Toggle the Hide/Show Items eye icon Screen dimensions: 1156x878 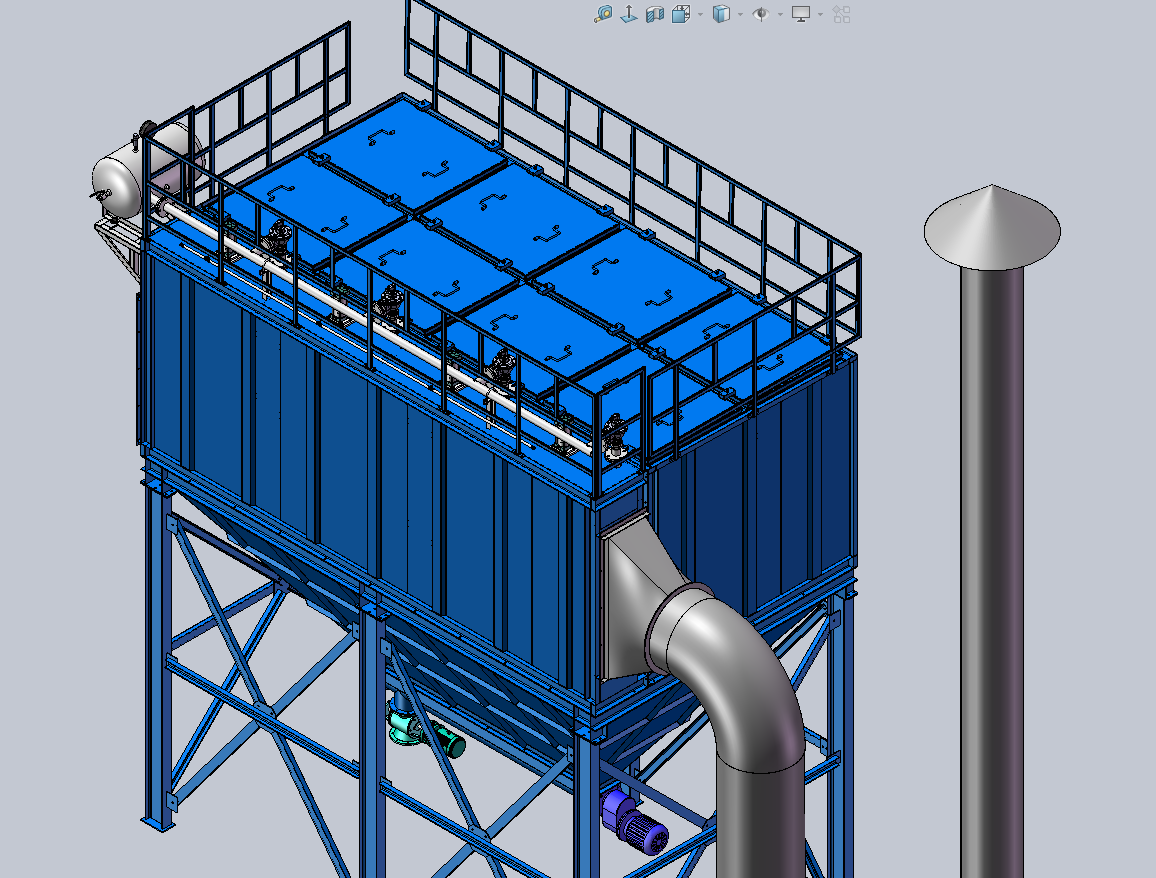761,14
